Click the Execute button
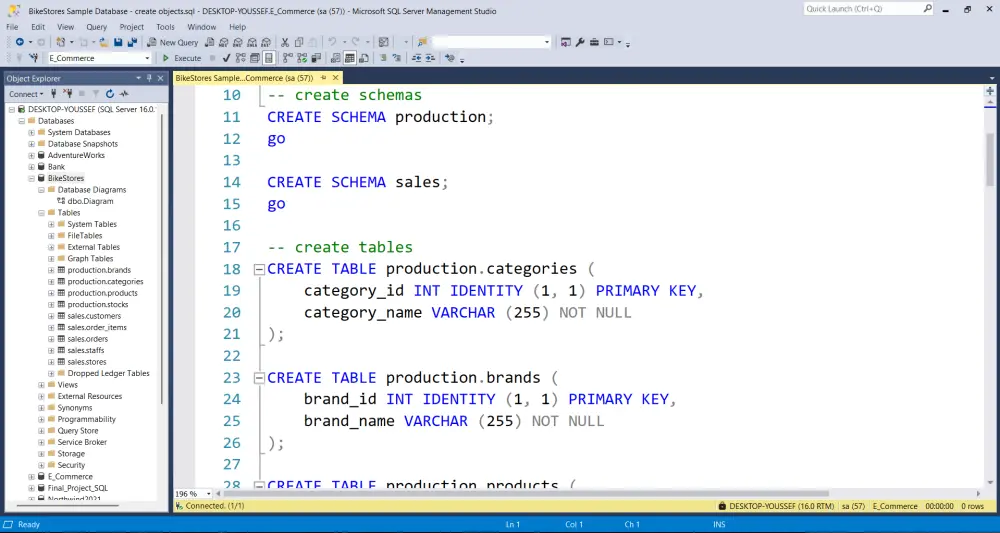 point(181,58)
